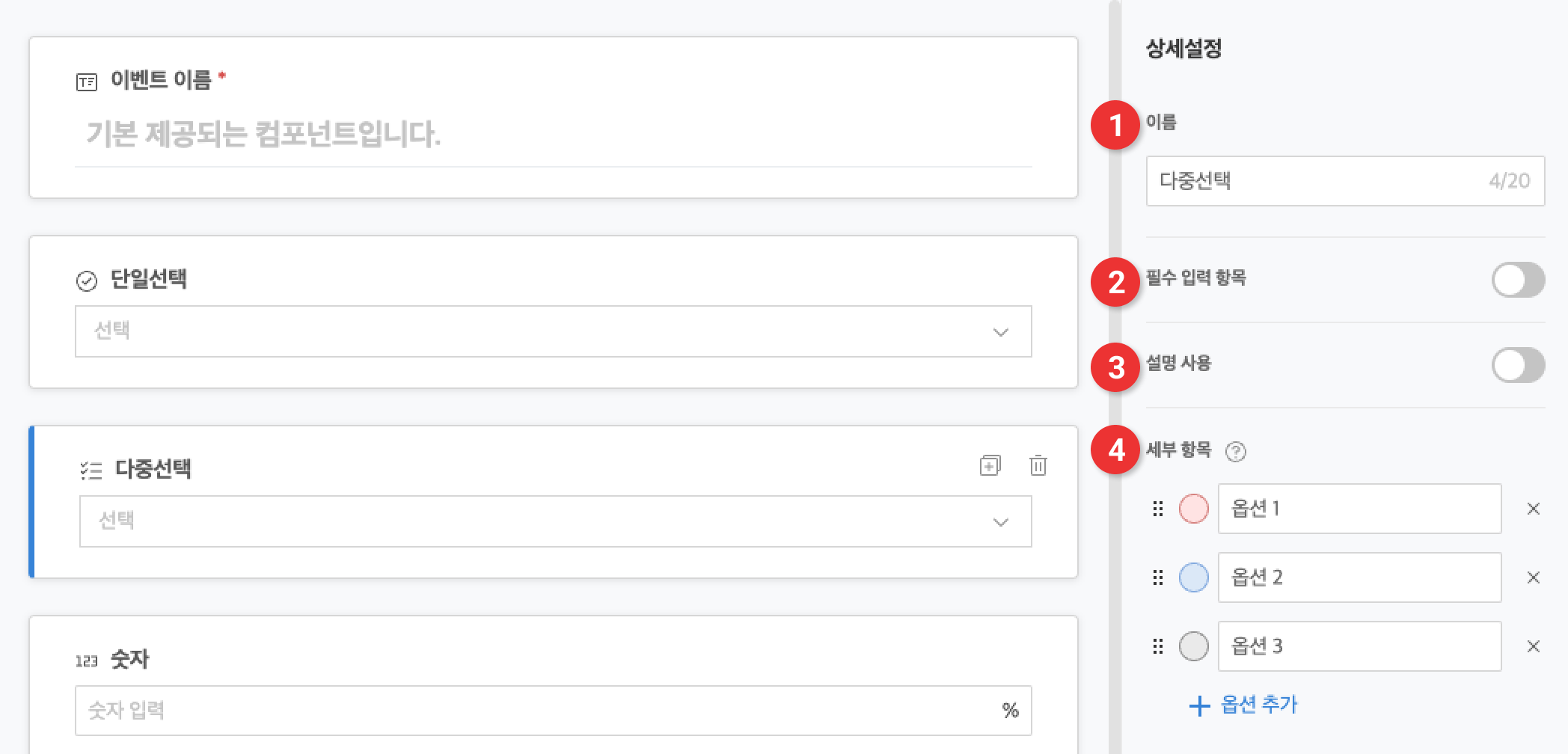
Task: Enable the 필수 입력 항목 toggle
Action: coord(1518,280)
